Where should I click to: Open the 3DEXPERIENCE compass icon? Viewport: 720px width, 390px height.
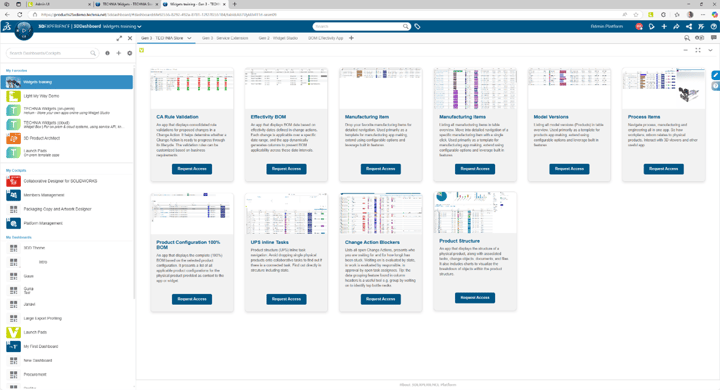(x=23, y=30)
